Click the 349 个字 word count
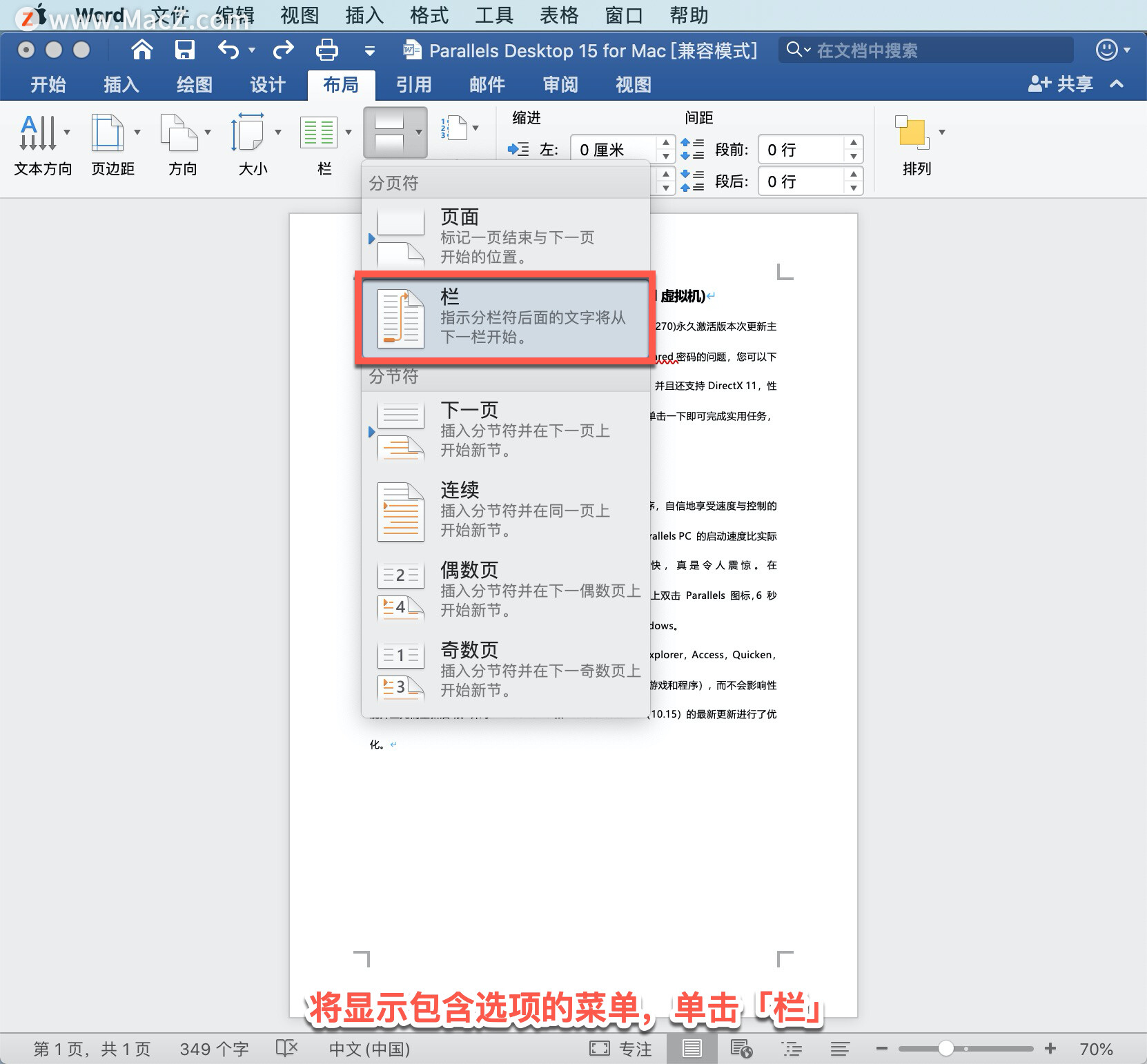The image size is (1147, 1064). pos(214,1049)
